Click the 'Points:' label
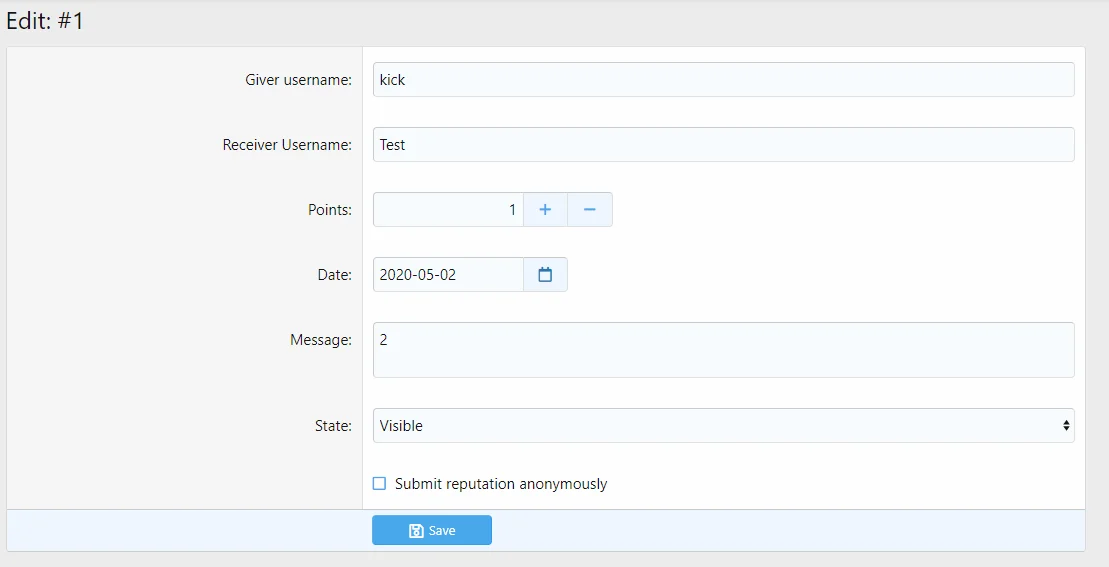 pyautogui.click(x=330, y=210)
